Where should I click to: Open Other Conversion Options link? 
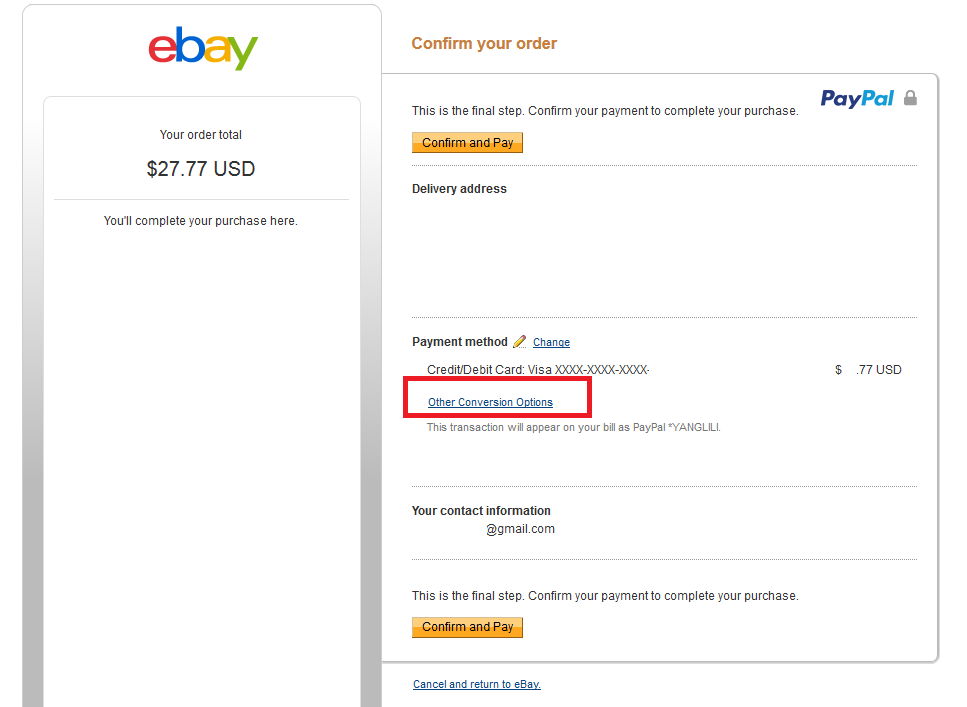point(490,402)
